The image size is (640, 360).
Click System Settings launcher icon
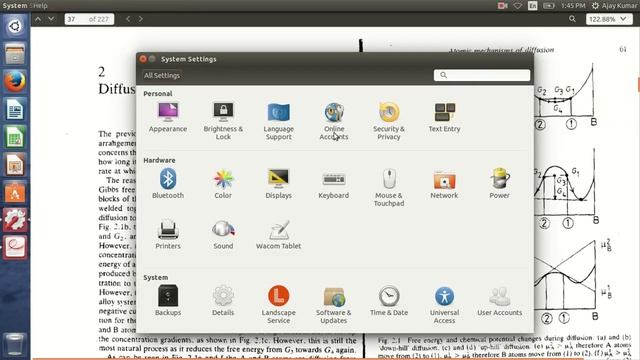point(15,220)
